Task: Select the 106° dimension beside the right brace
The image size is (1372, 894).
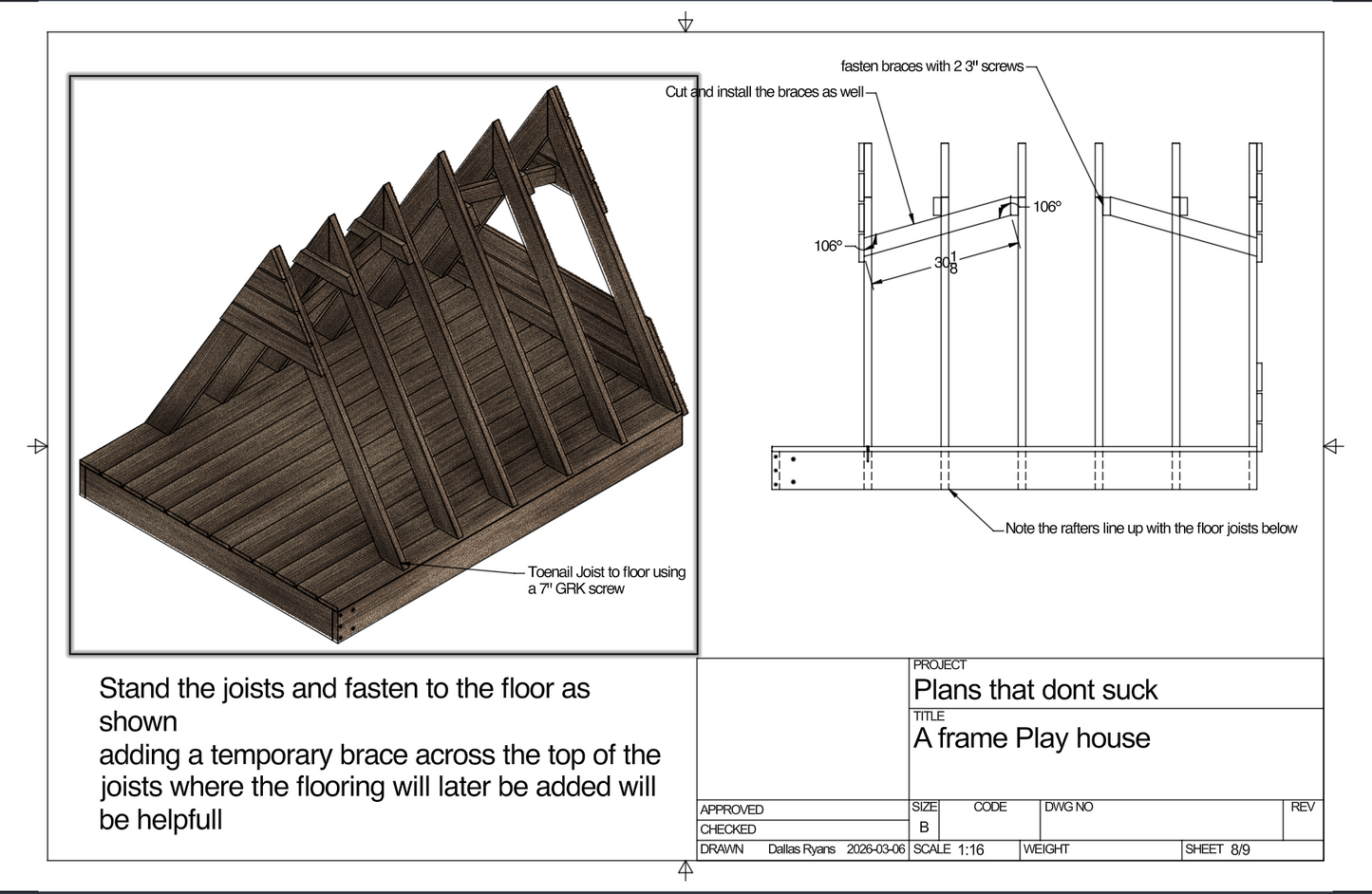Action: click(x=1046, y=206)
